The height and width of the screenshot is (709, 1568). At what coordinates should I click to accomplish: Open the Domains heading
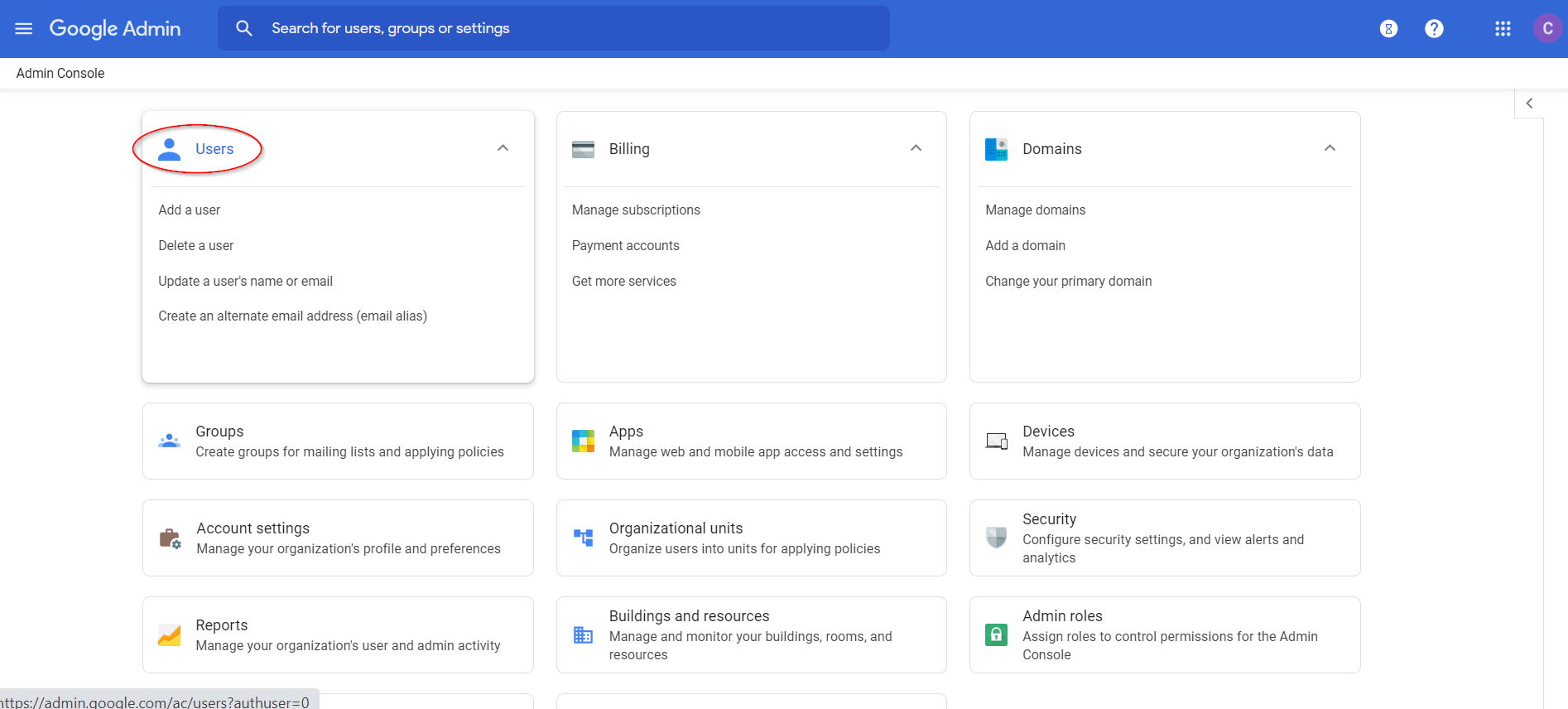tap(1052, 149)
